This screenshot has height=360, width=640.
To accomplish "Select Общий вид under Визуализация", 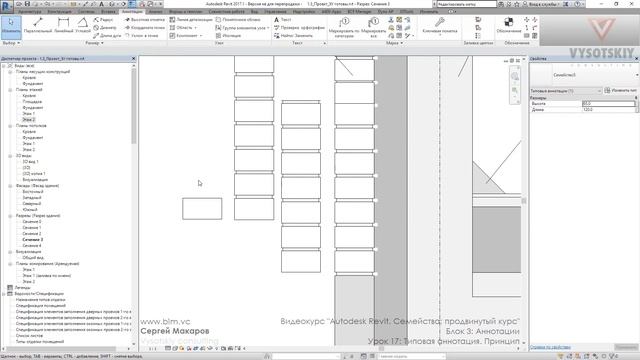I will 33,258.
